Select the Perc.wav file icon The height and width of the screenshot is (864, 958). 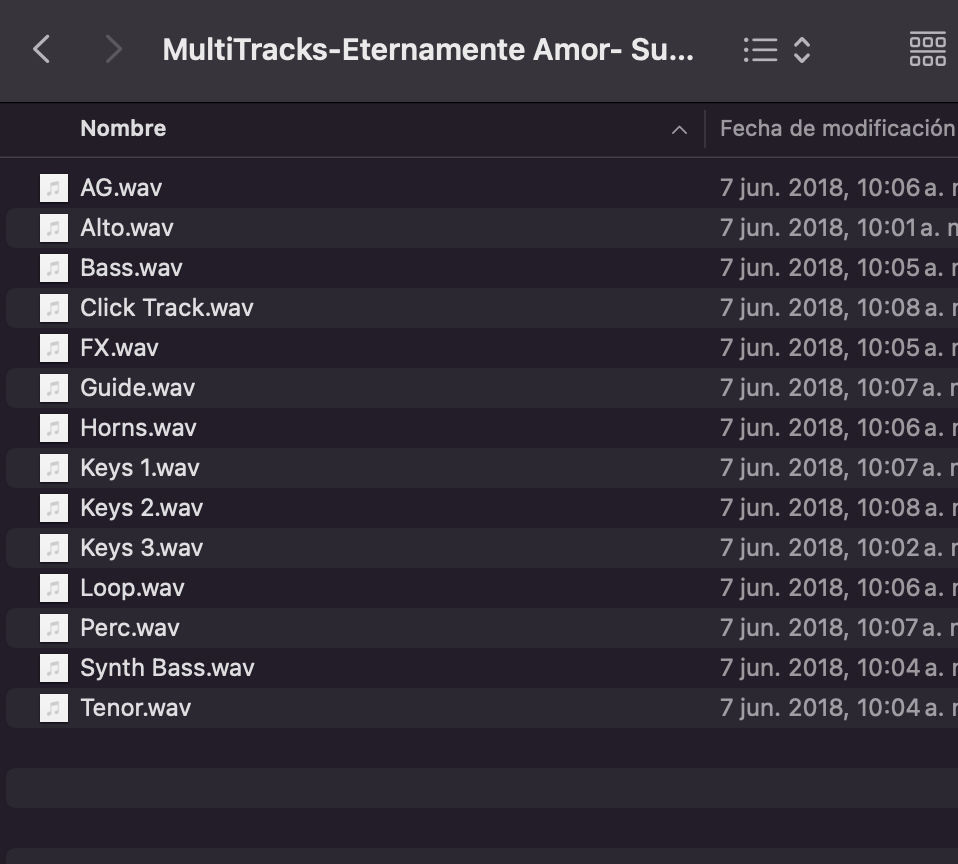pos(54,628)
